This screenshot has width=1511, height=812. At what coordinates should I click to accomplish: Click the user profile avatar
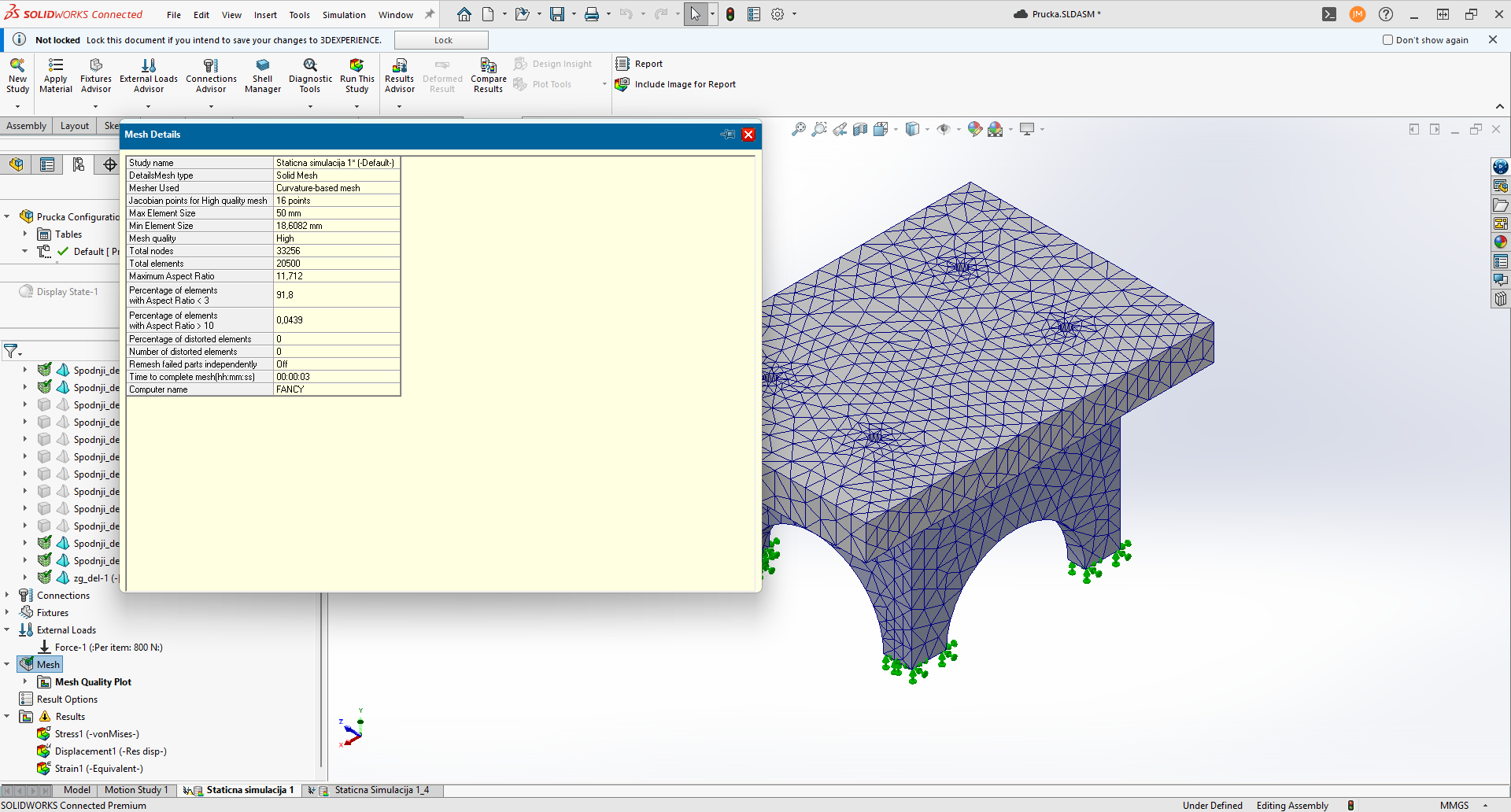tap(1358, 14)
